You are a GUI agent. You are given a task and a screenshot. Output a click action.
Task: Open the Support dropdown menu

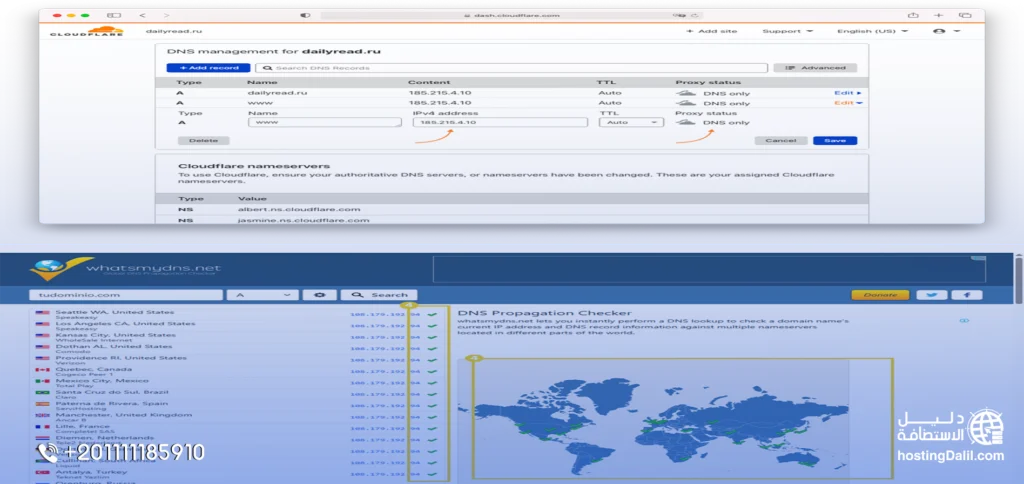788,31
